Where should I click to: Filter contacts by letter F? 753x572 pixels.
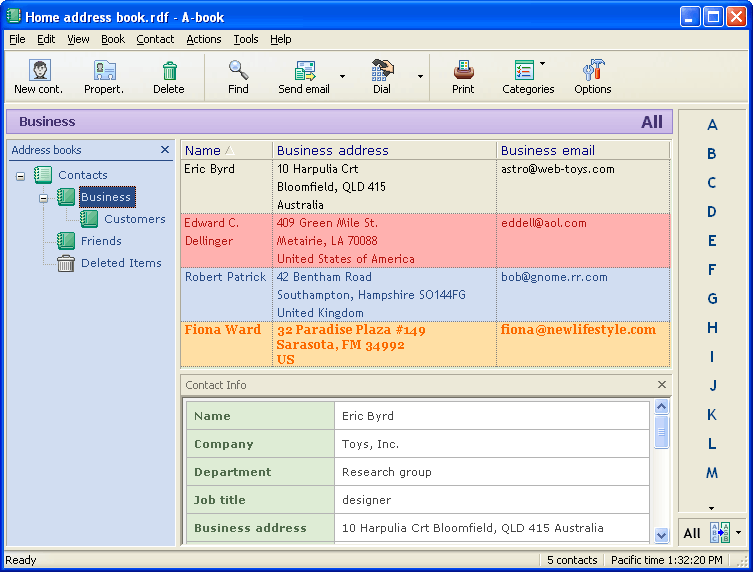712,270
